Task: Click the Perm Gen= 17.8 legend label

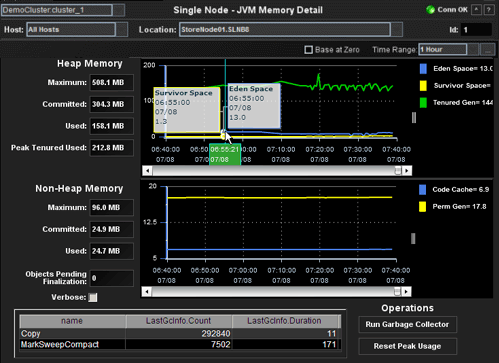Action: coord(459,207)
